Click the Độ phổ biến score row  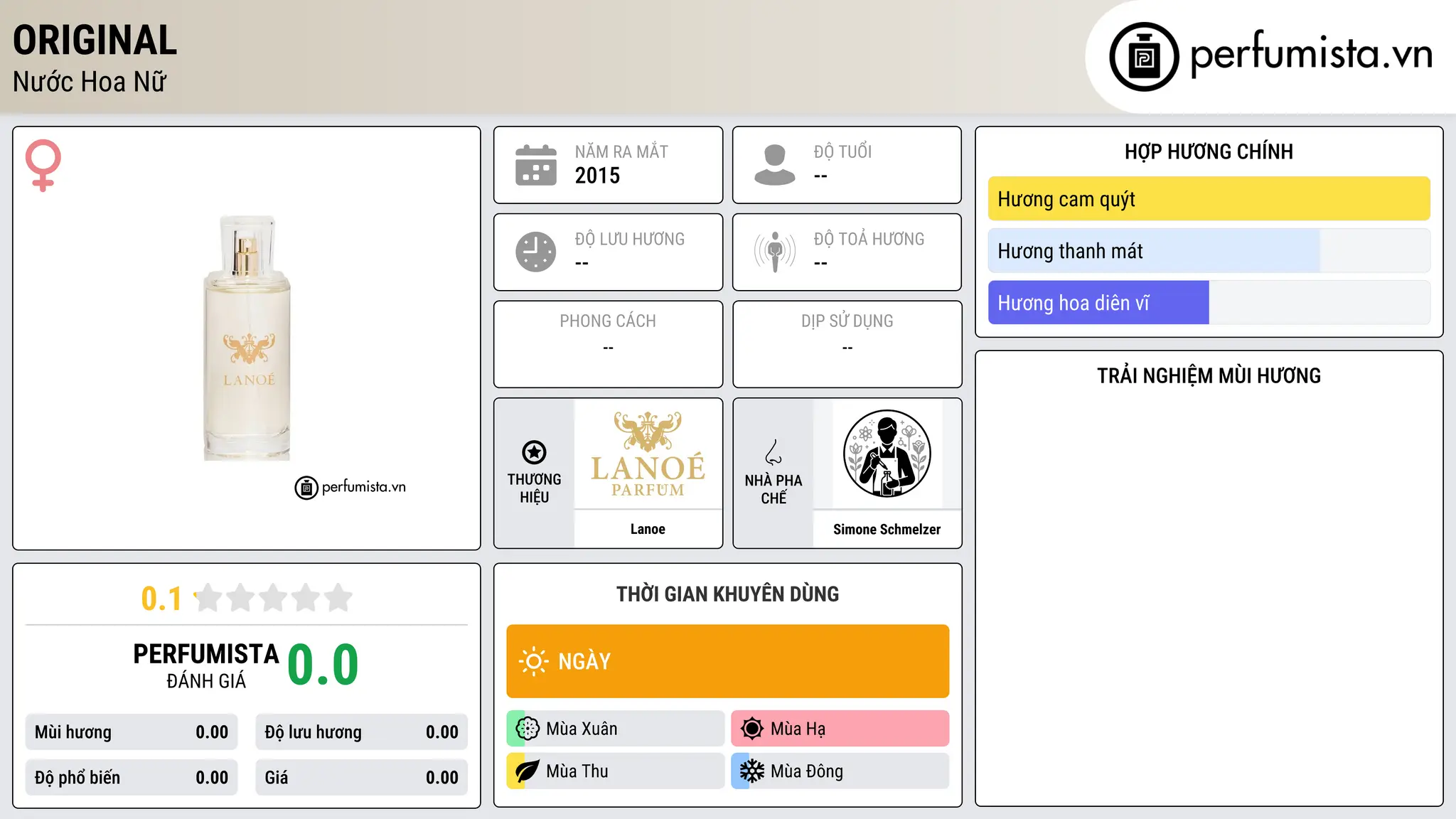(132, 778)
